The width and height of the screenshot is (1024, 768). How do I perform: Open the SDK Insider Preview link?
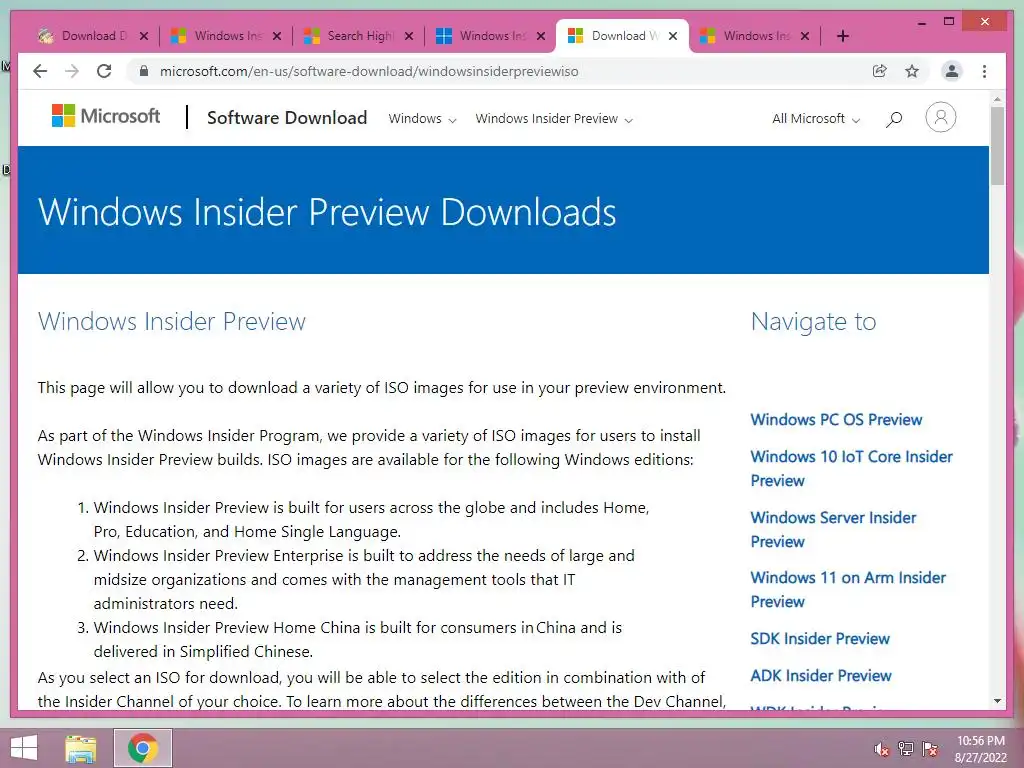pyautogui.click(x=820, y=639)
